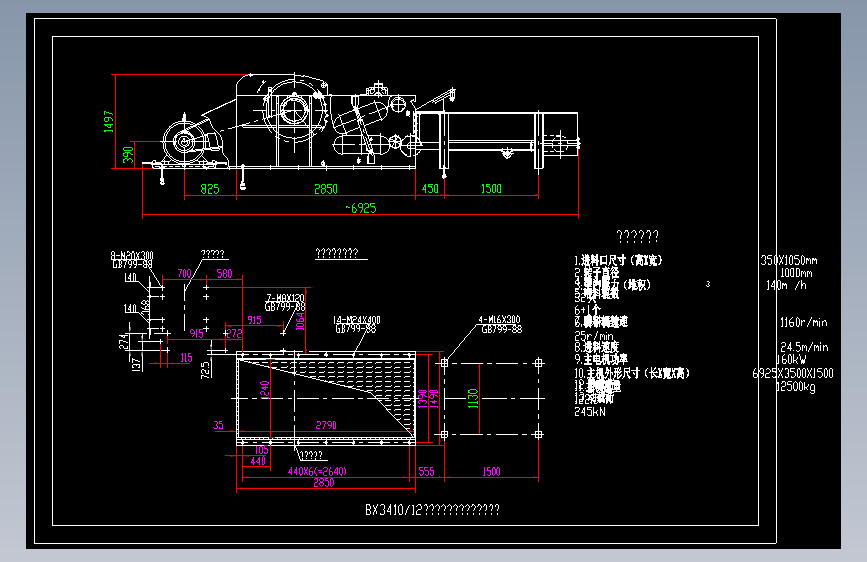867x562 pixels.
Task: Select the 7-M8X120 bolt annotation
Action: [285, 298]
